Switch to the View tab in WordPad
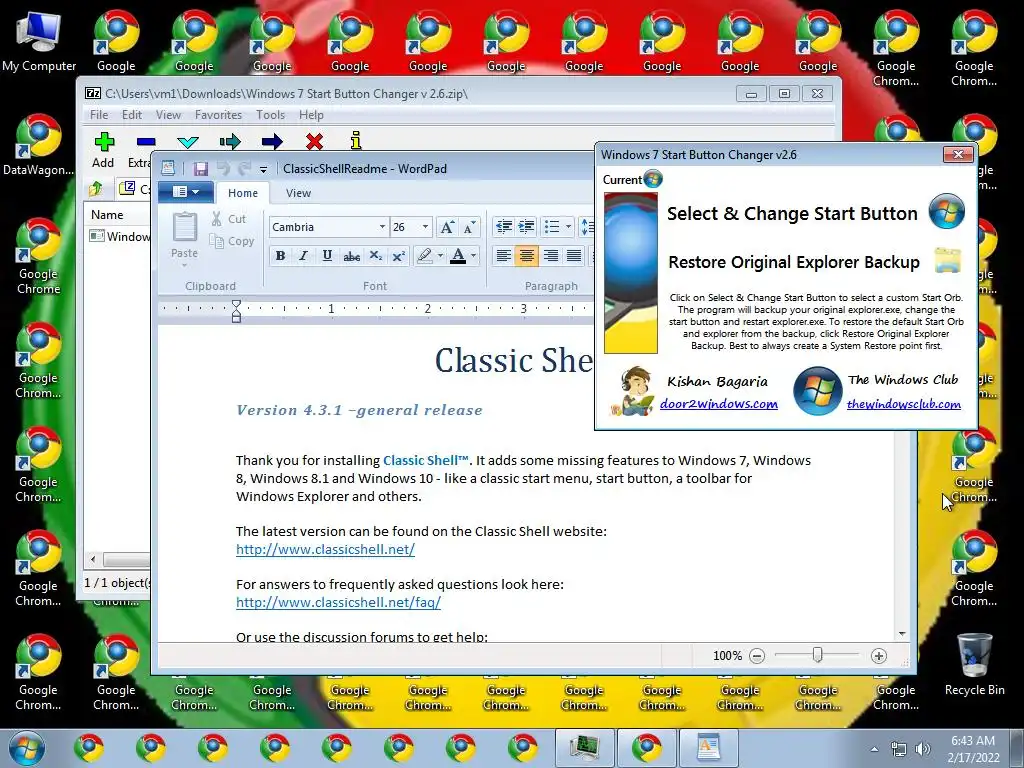 298,193
